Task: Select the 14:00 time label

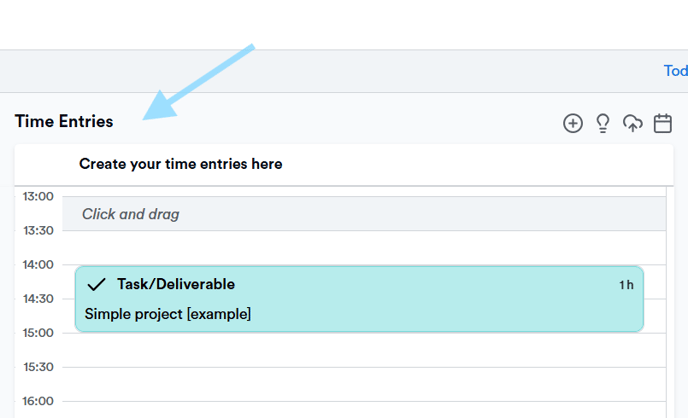Action: tap(38, 264)
